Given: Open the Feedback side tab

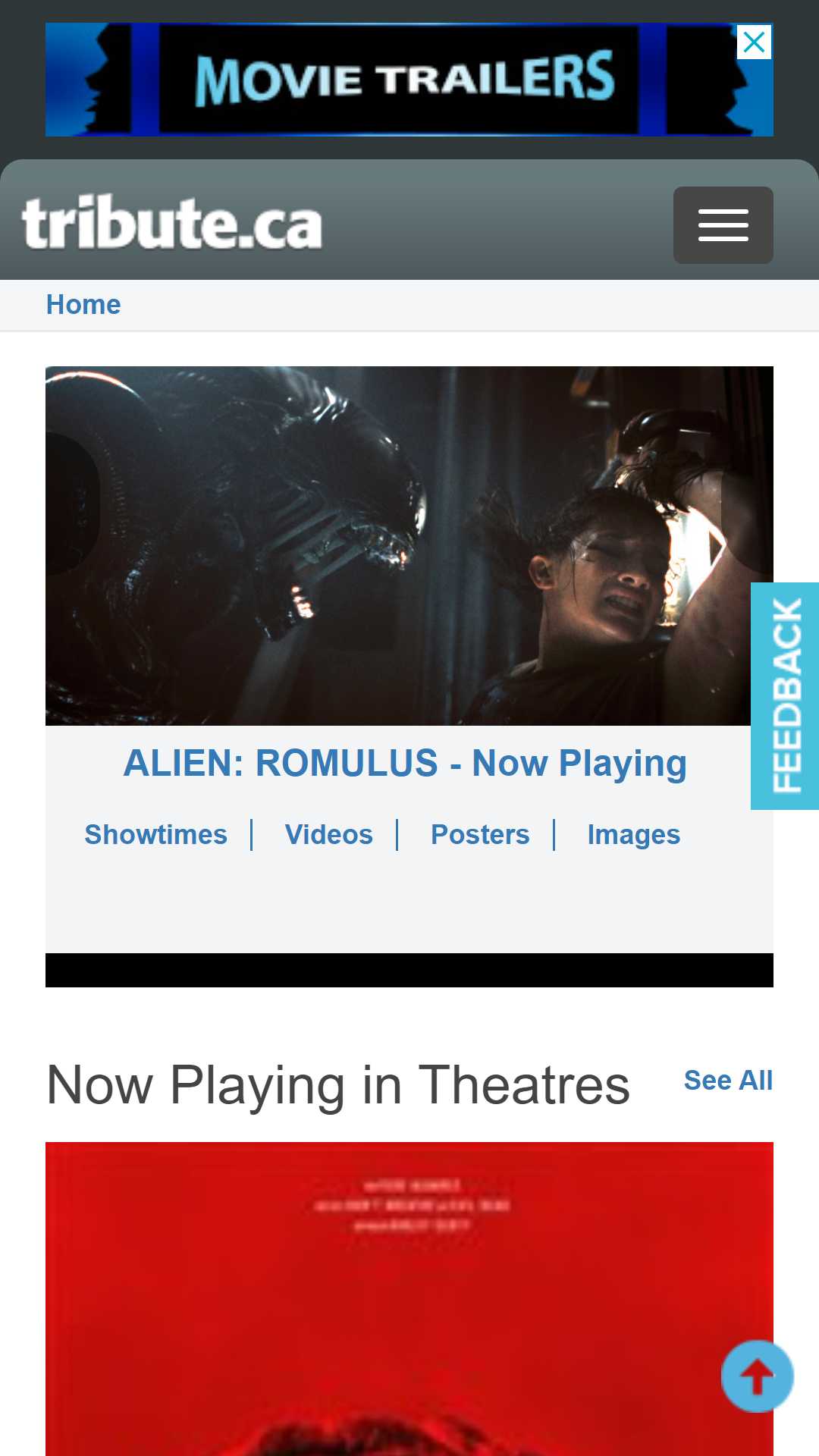Looking at the screenshot, I should 785,696.
